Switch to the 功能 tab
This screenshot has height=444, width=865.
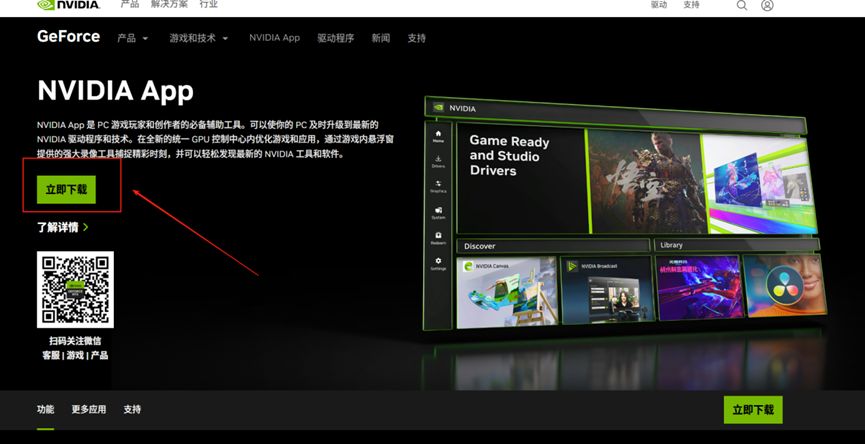click(45, 409)
